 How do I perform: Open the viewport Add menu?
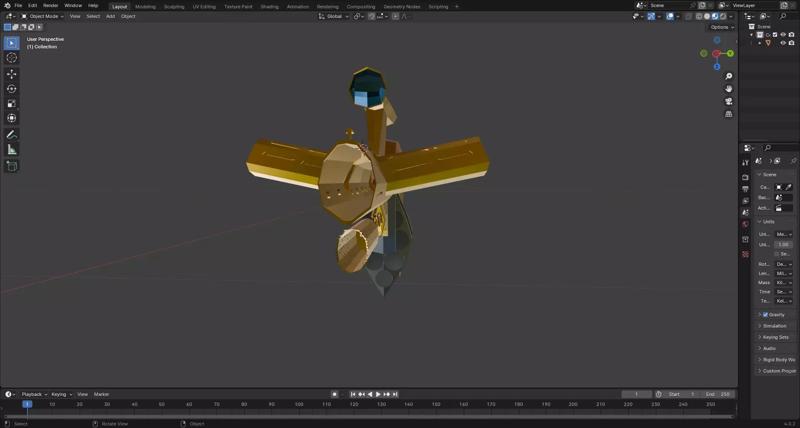pyautogui.click(x=110, y=16)
